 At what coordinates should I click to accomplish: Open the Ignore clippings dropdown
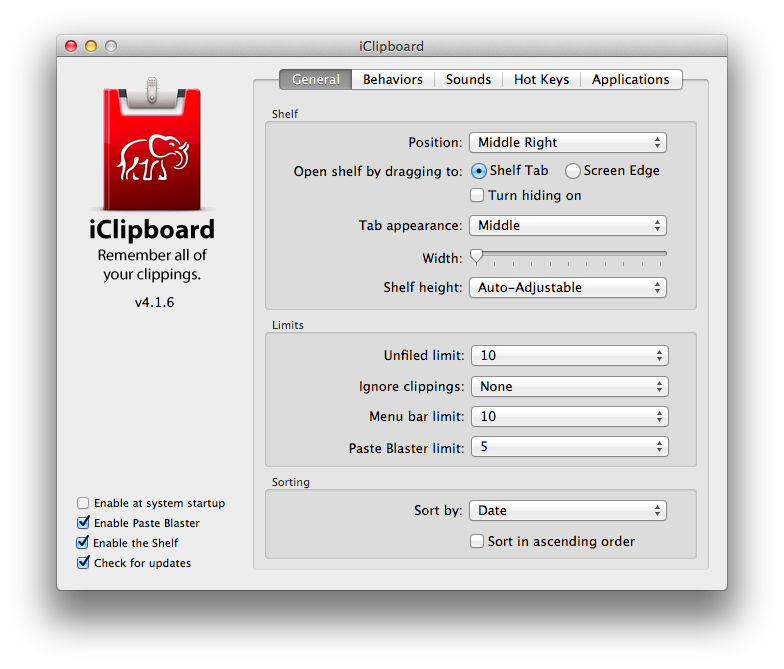pyautogui.click(x=567, y=386)
